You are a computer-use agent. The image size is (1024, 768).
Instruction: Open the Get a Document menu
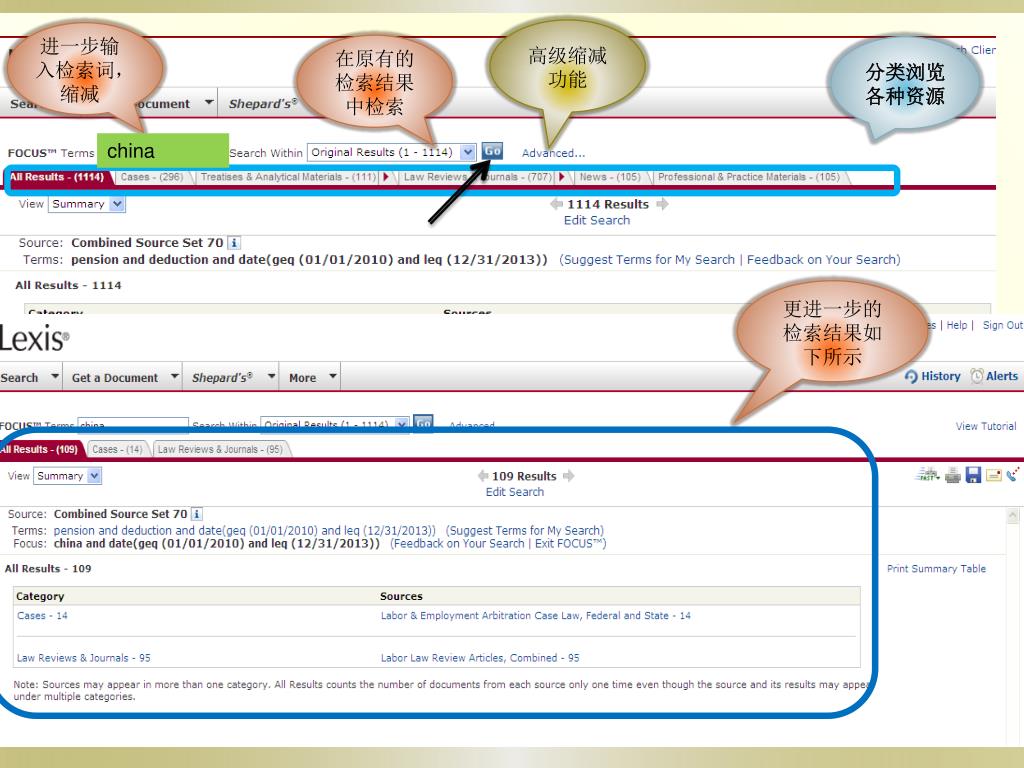point(115,377)
